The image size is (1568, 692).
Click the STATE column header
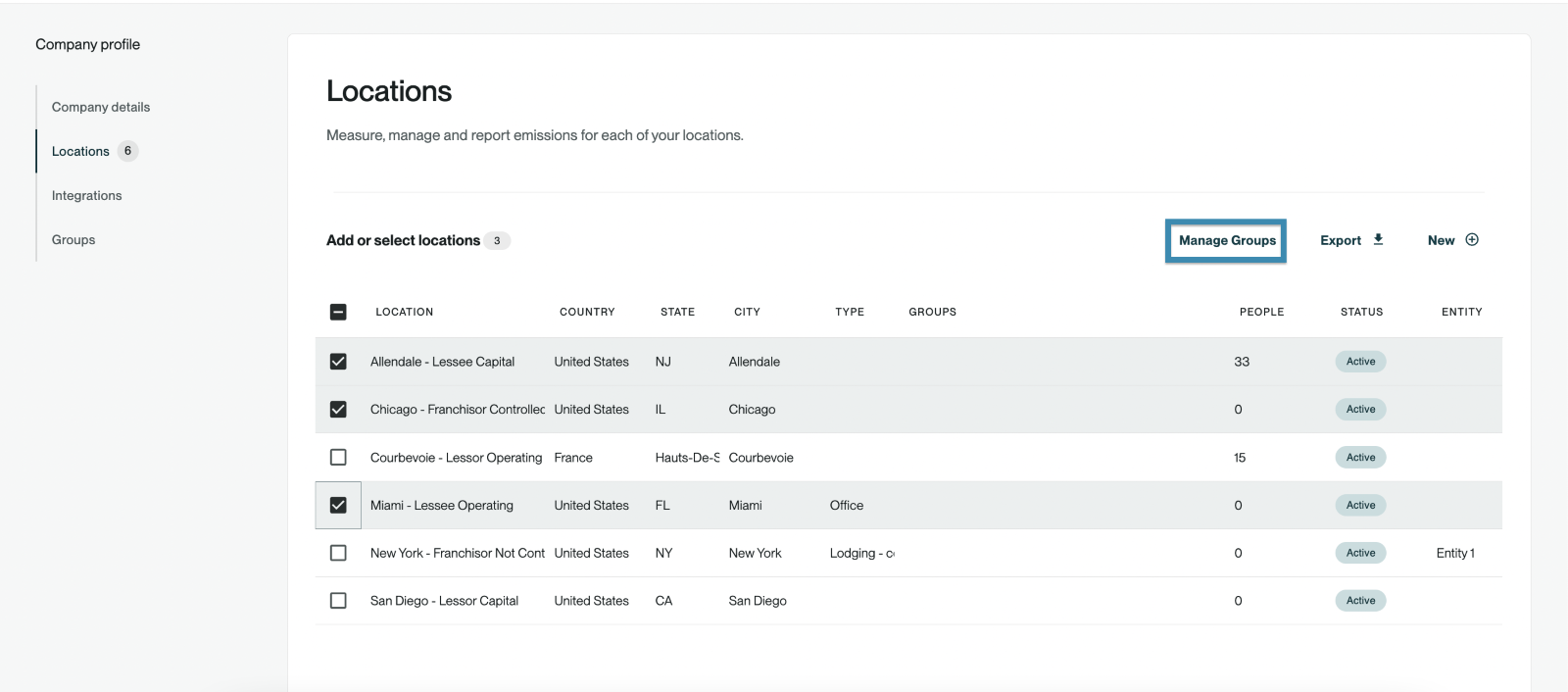click(677, 312)
